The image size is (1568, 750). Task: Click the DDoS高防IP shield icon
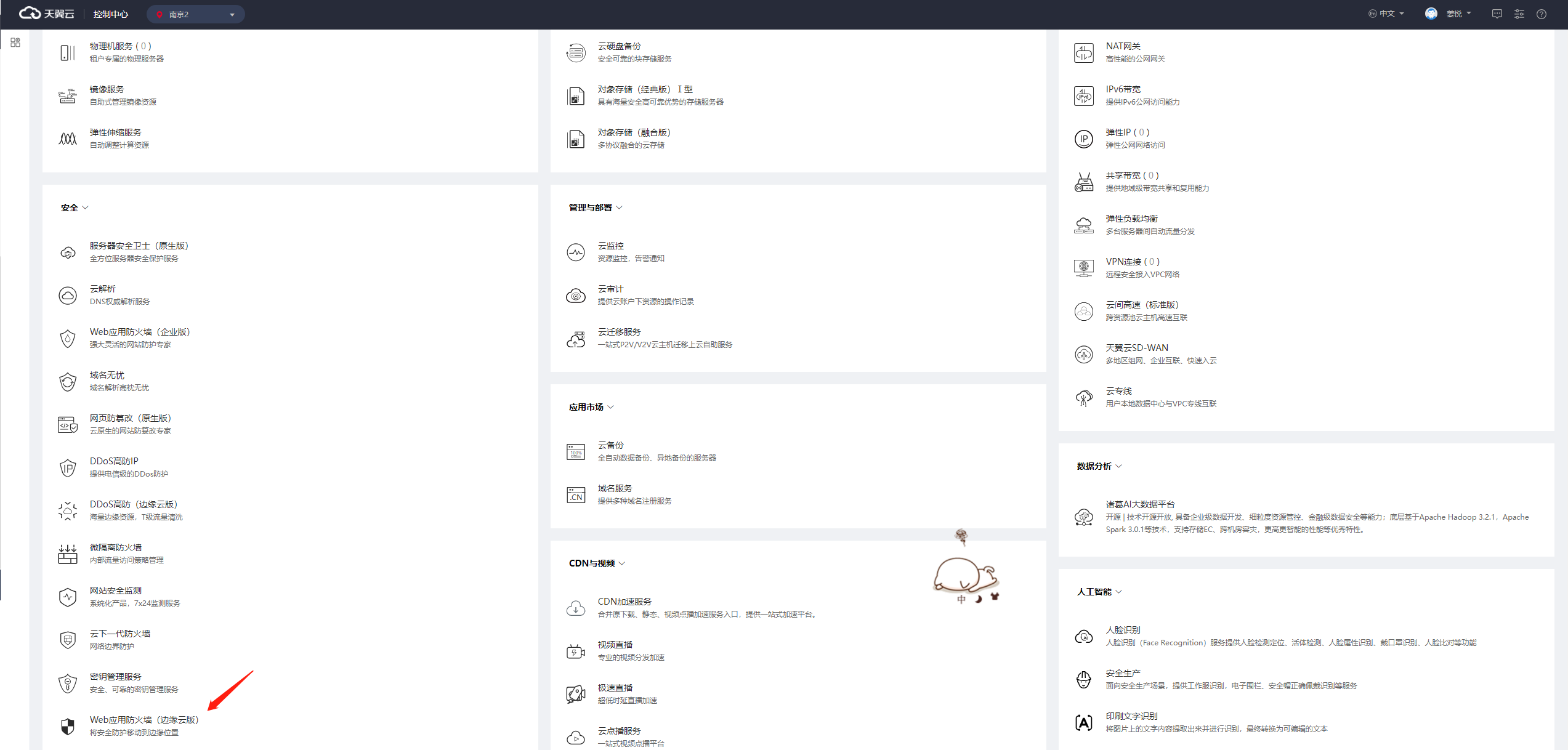pyautogui.click(x=68, y=467)
